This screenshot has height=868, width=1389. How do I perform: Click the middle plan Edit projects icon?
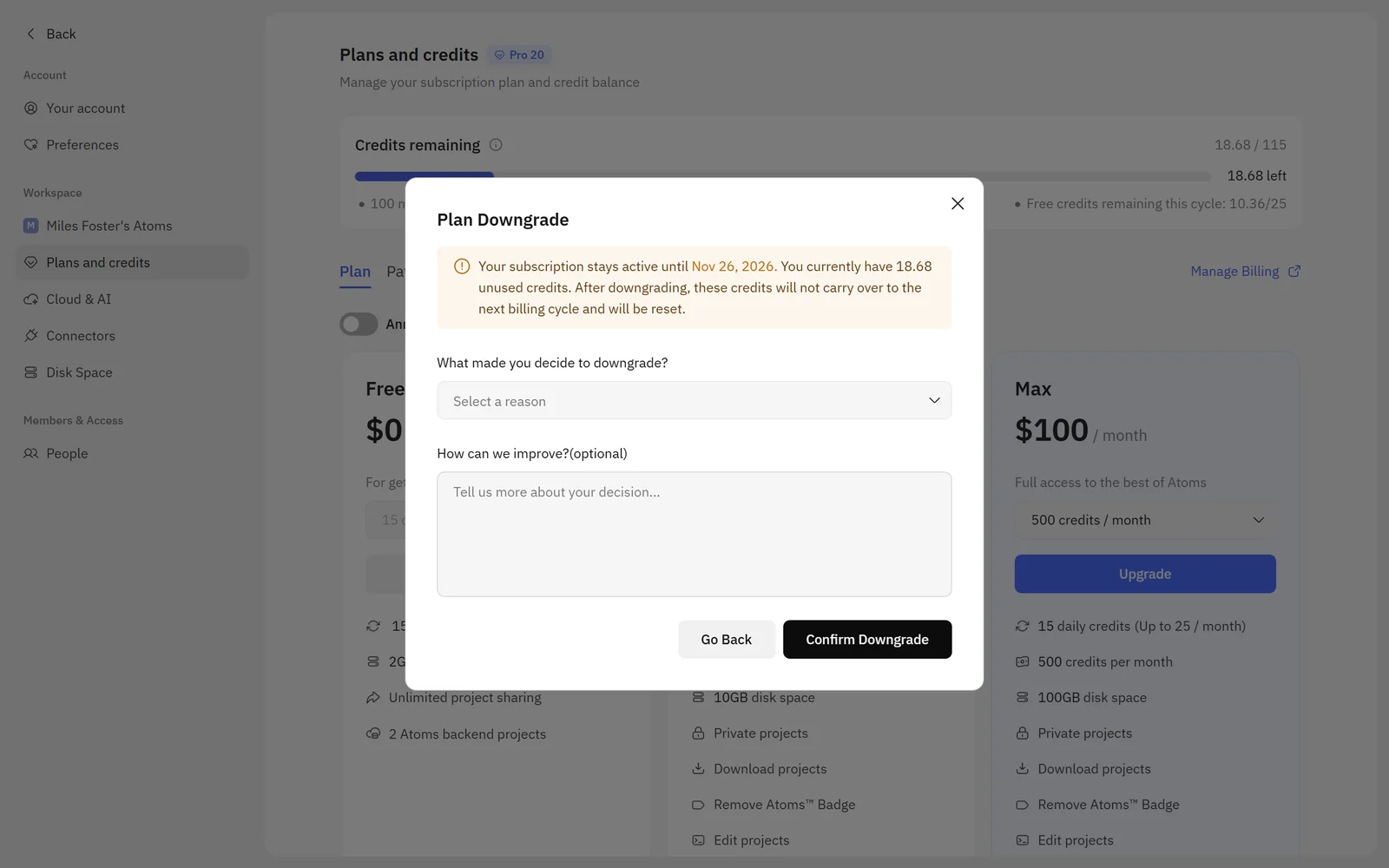point(698,840)
